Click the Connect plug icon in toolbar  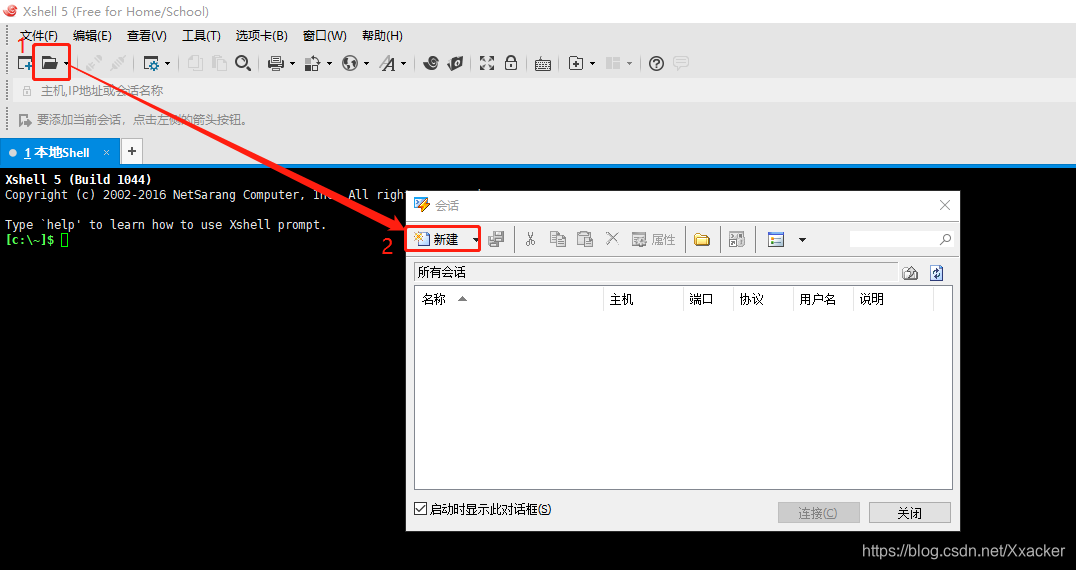click(x=94, y=63)
